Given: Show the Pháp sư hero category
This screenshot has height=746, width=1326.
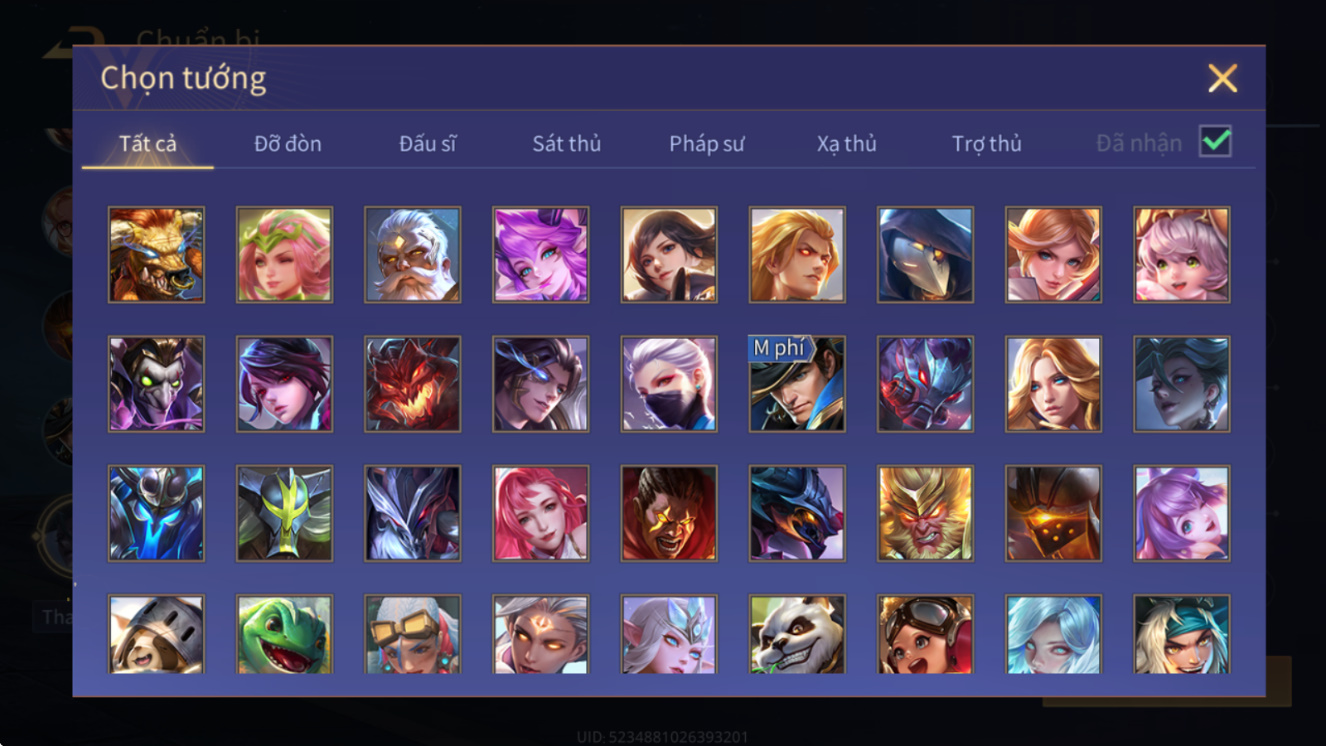Looking at the screenshot, I should point(707,143).
